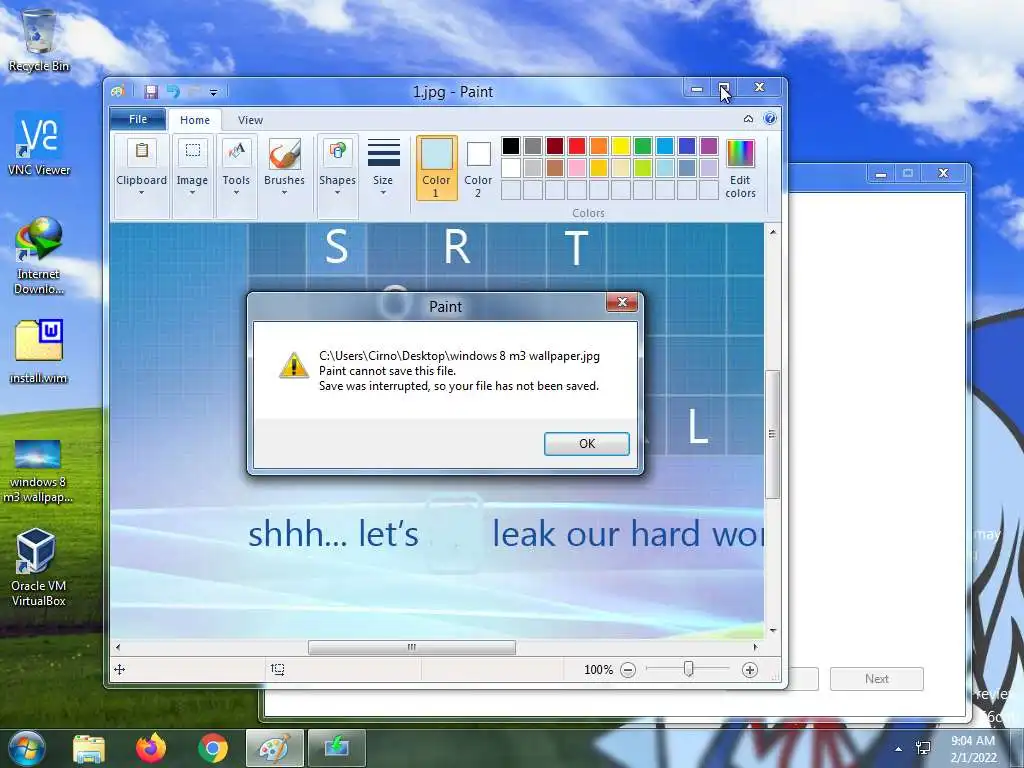Launch Chrome from the taskbar
1024x768 pixels.
pos(212,748)
